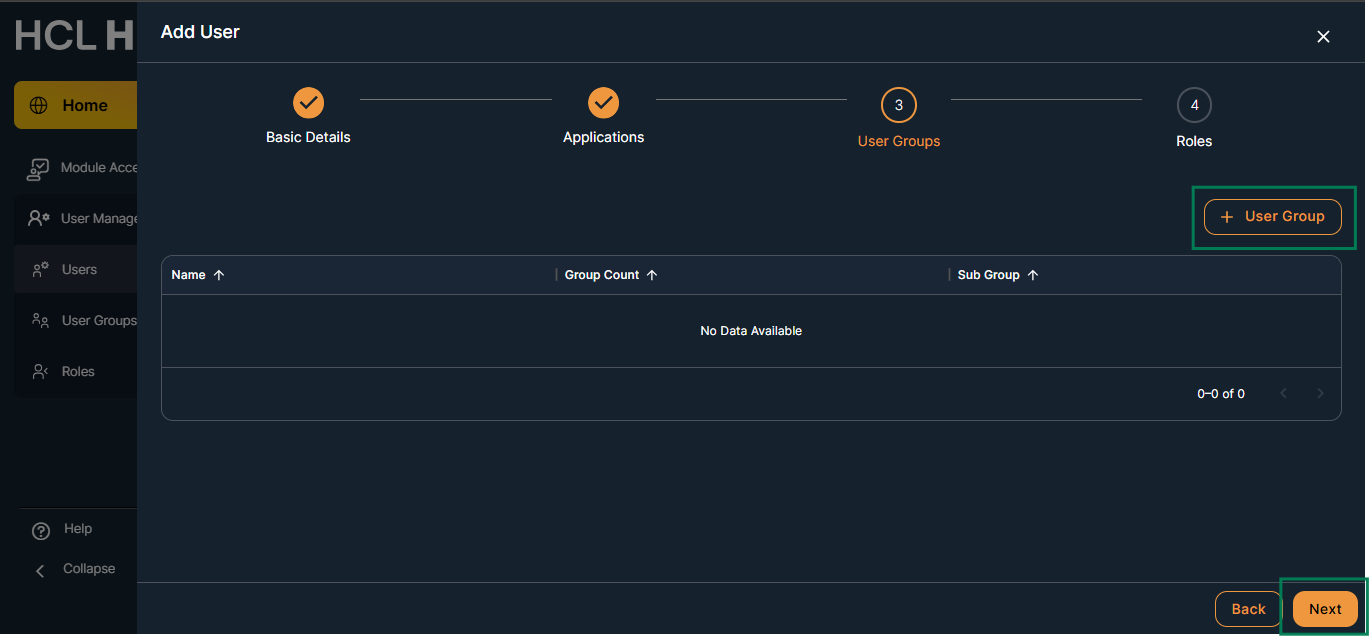
Task: Go to next table page arrow
Action: 1320,394
